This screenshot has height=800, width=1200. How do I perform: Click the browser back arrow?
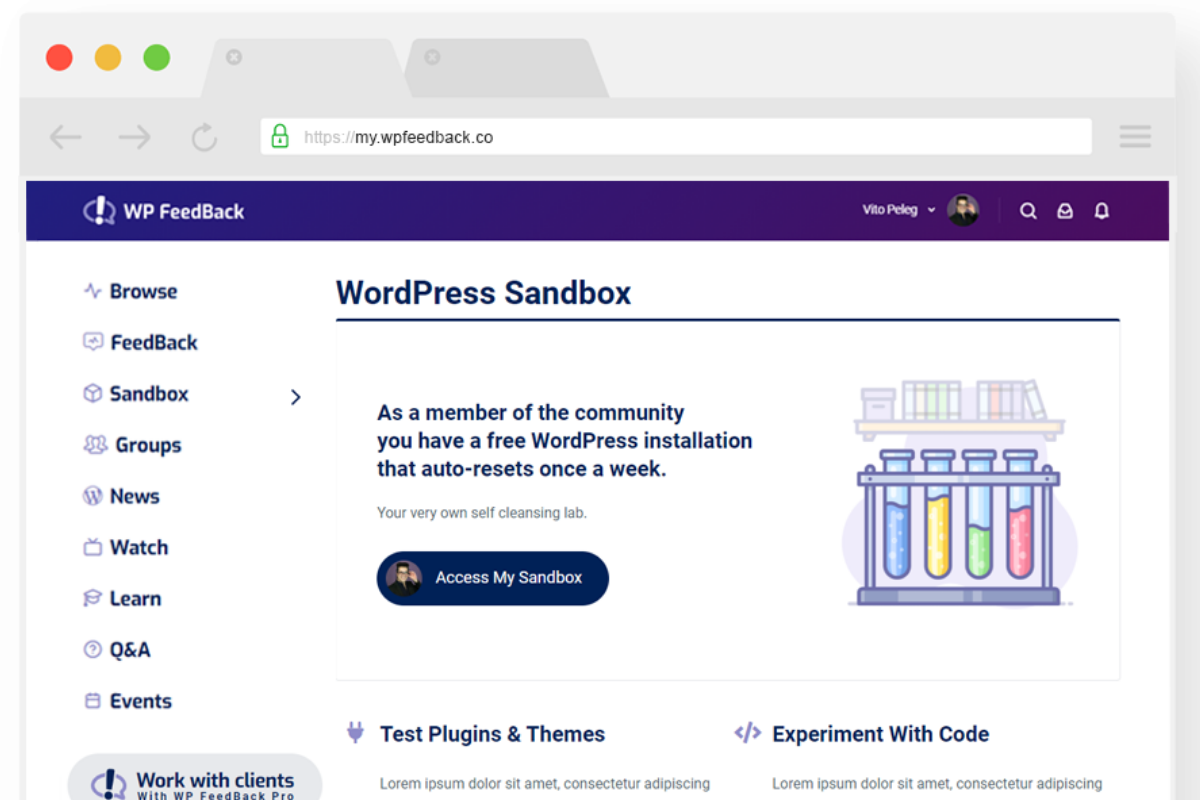[66, 137]
